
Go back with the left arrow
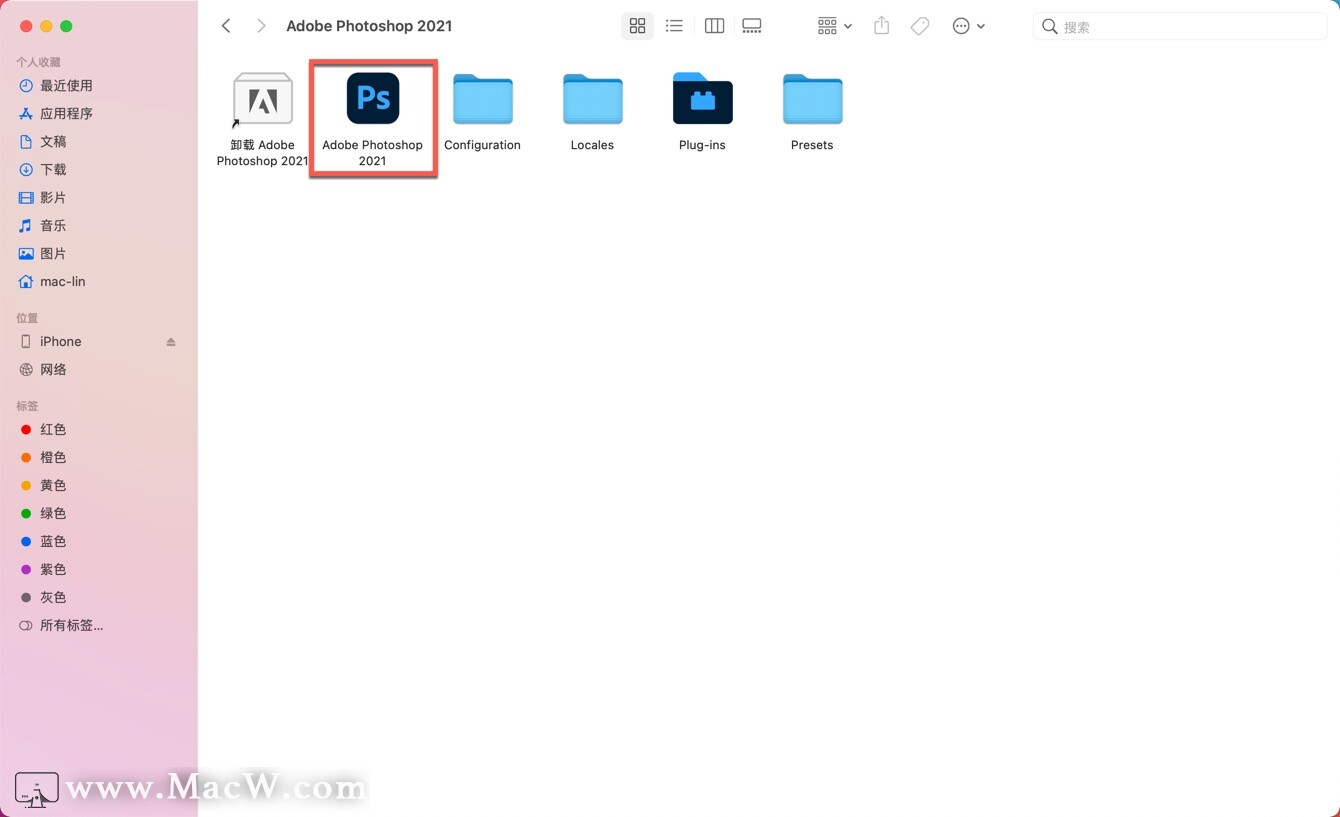point(226,26)
